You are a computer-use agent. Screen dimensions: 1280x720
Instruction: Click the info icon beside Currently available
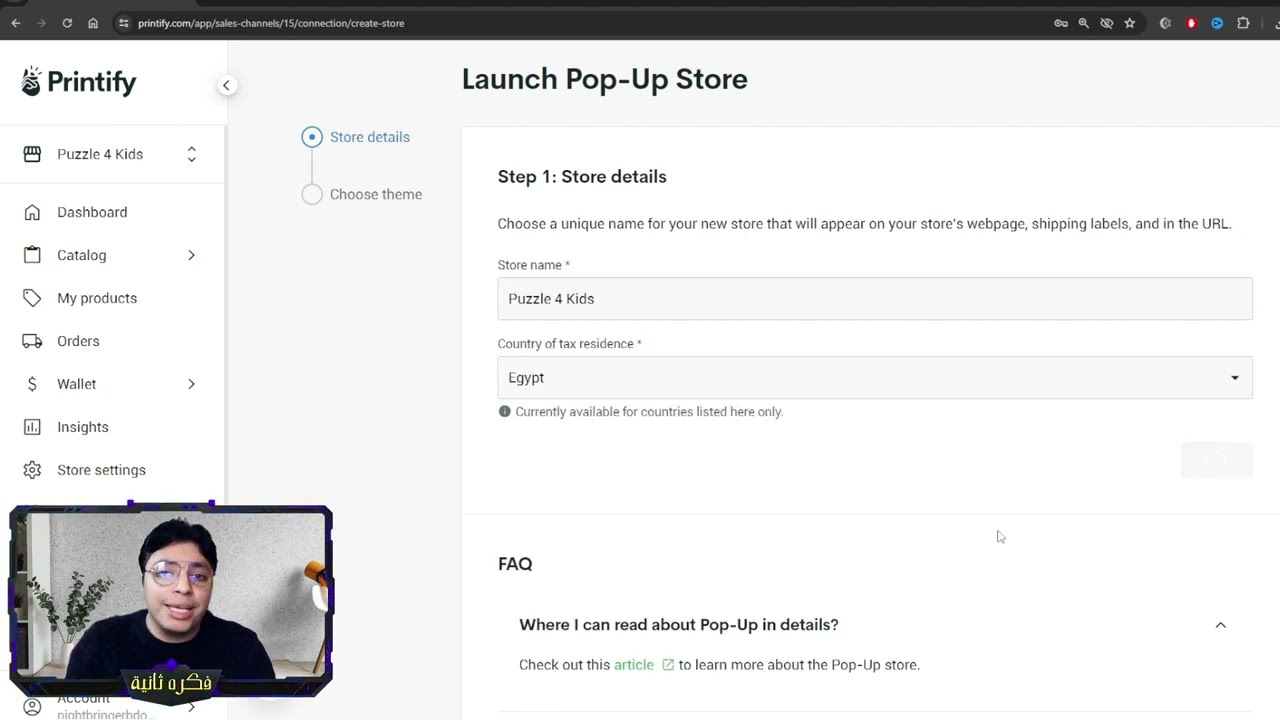(x=505, y=411)
